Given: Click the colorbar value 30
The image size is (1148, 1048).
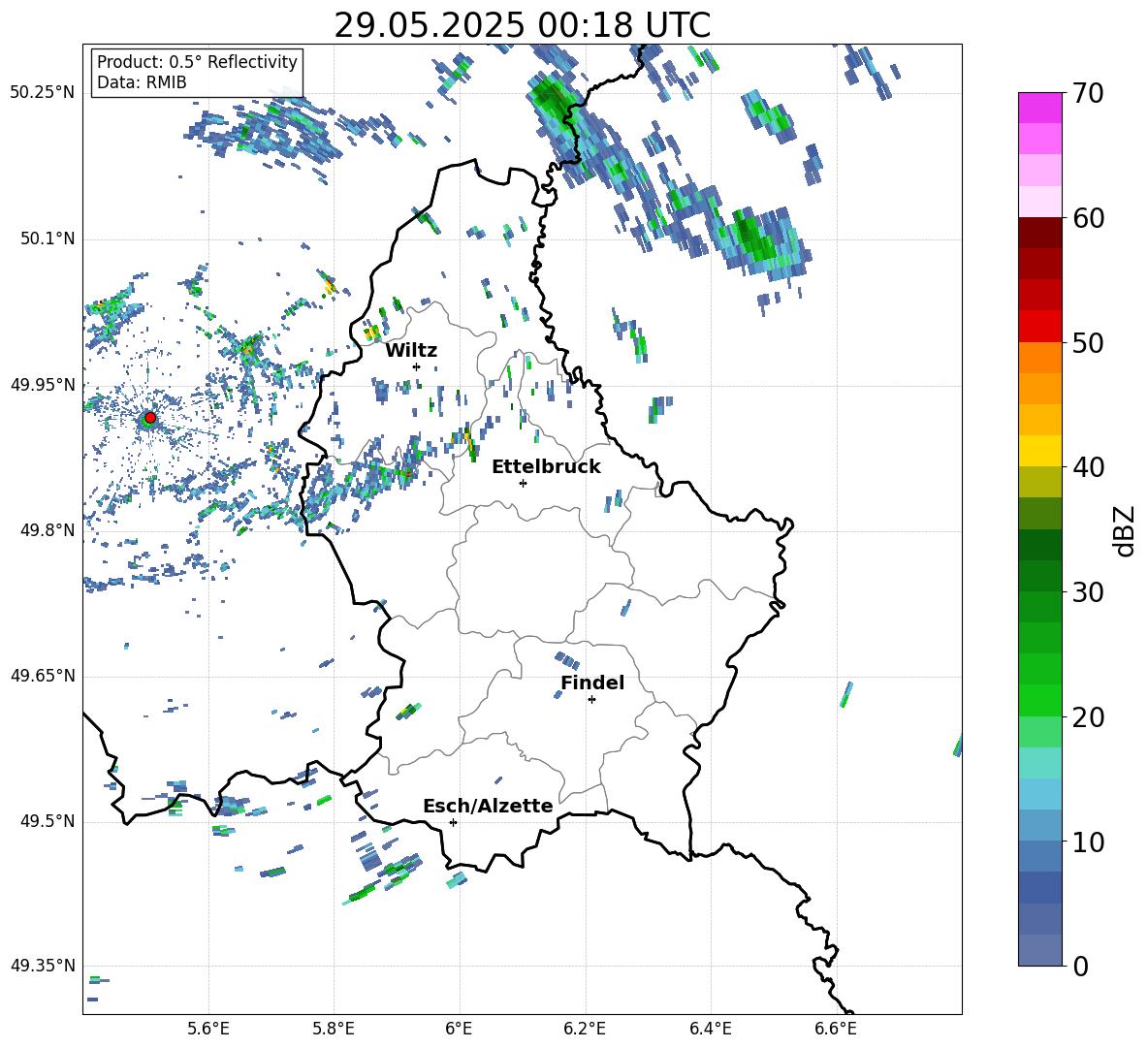Looking at the screenshot, I should coord(1089,591).
